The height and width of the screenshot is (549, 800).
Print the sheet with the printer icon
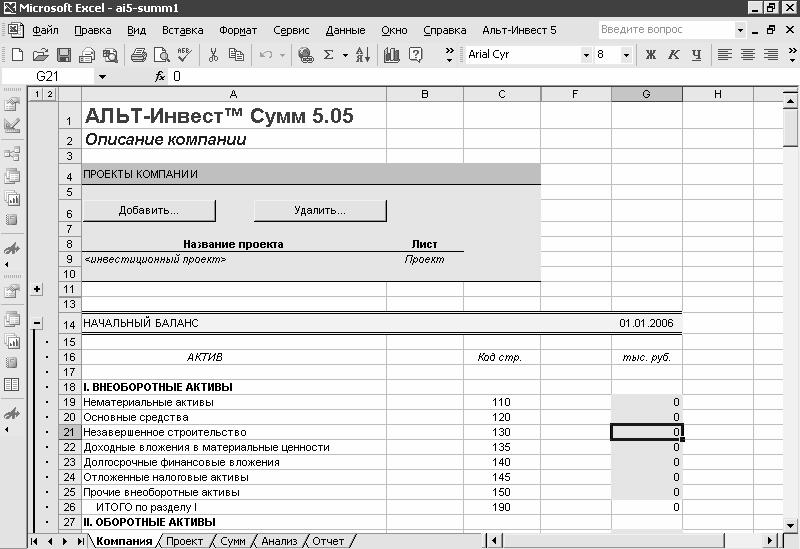click(x=138, y=55)
